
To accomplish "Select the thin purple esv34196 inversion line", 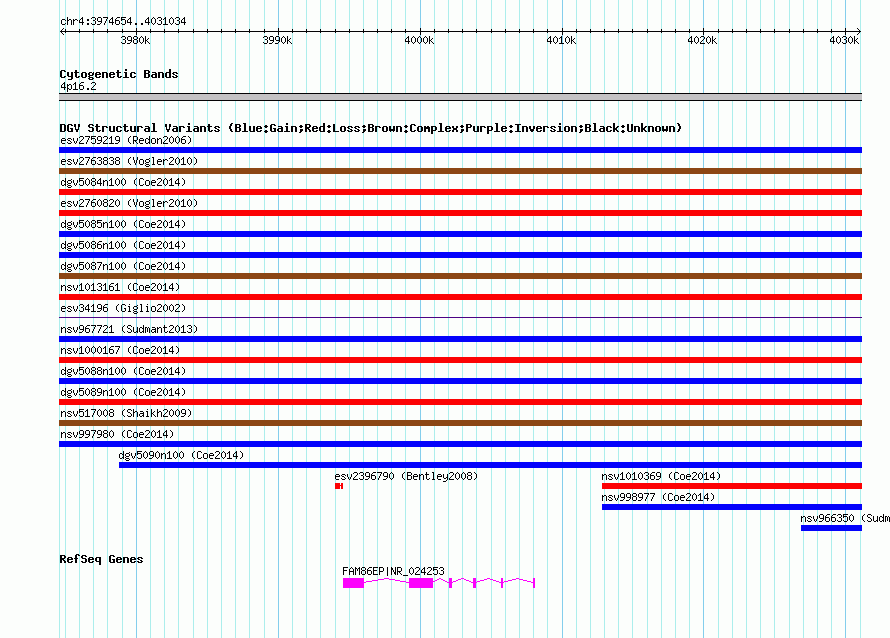I will point(460,317).
